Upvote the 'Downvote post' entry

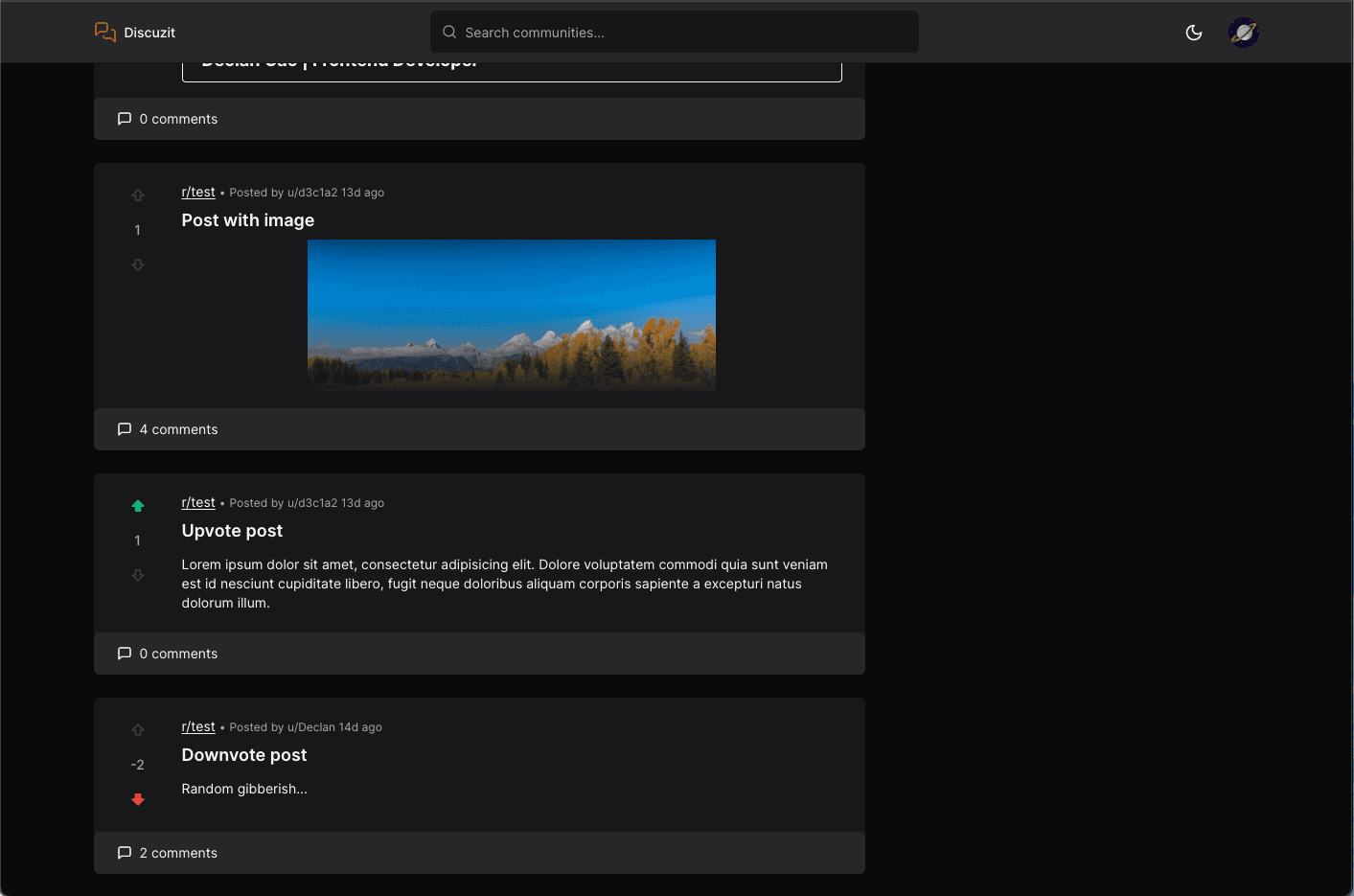138,730
